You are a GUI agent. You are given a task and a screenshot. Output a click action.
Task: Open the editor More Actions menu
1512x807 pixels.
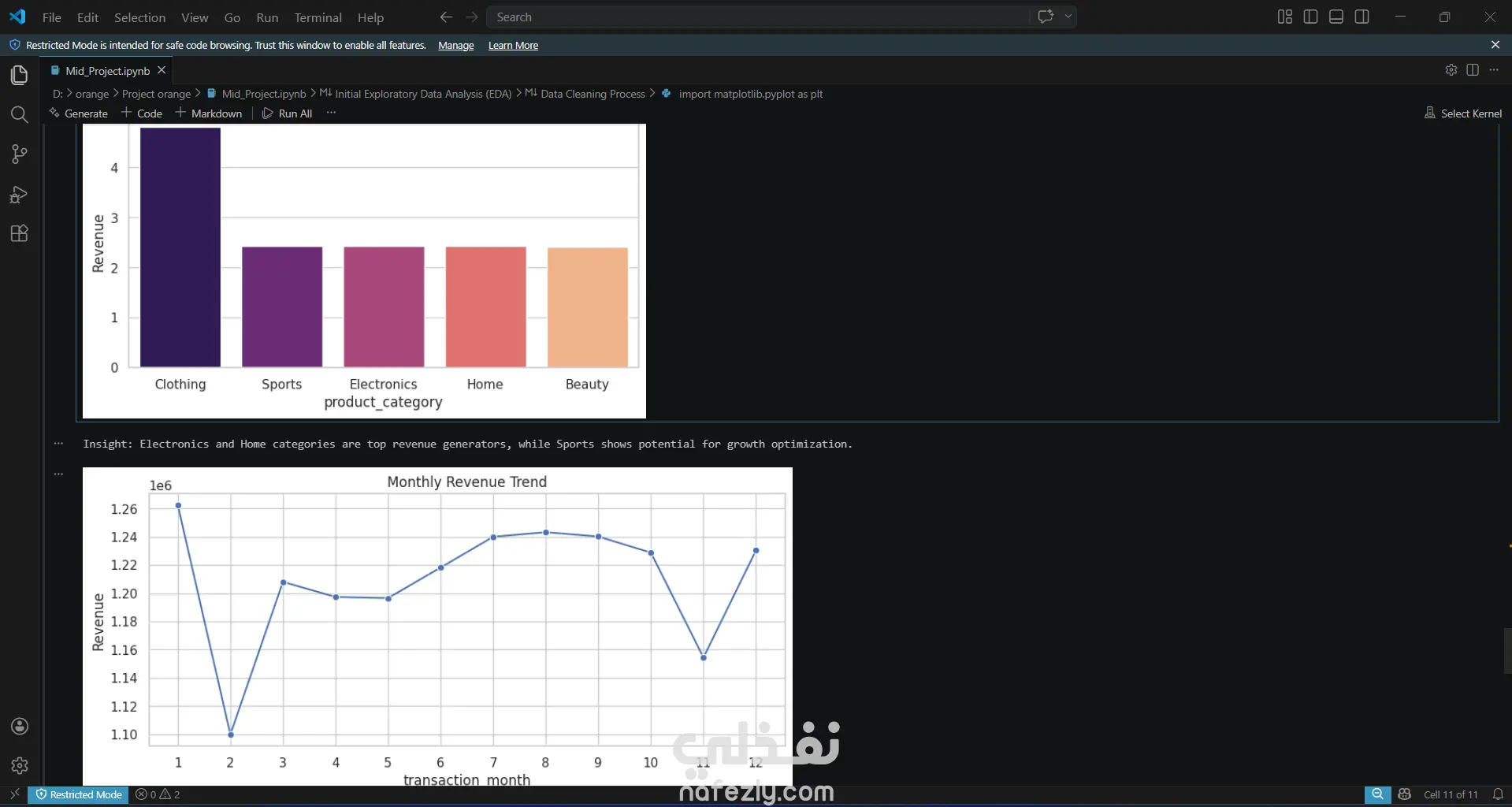click(x=1494, y=70)
